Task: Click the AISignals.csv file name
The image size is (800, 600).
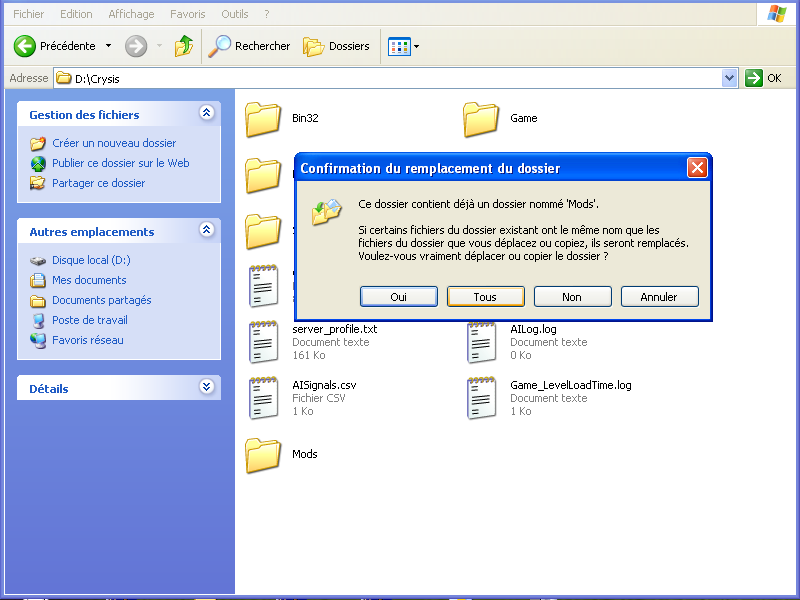Action: click(324, 385)
